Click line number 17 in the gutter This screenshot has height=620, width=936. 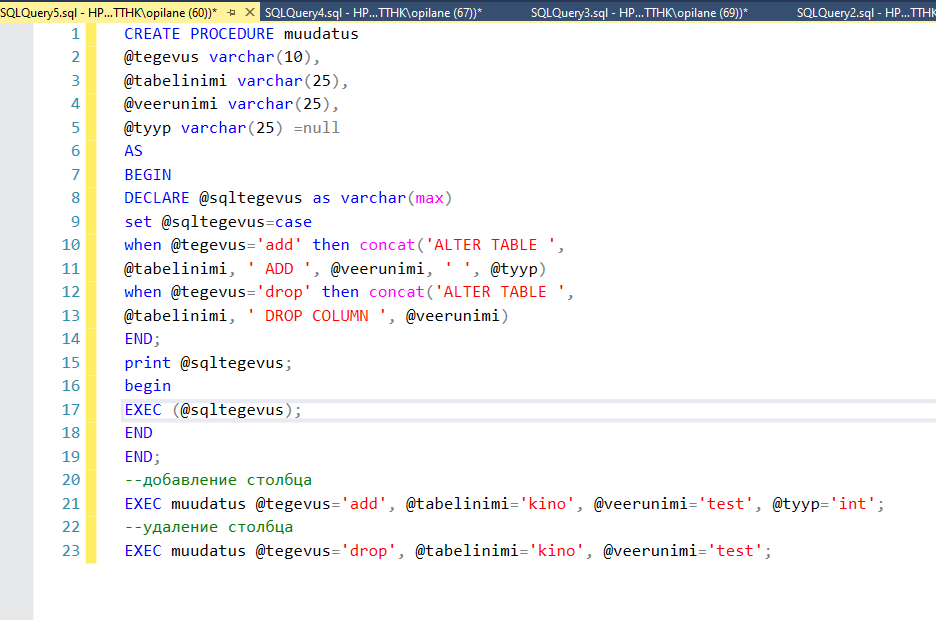point(70,410)
